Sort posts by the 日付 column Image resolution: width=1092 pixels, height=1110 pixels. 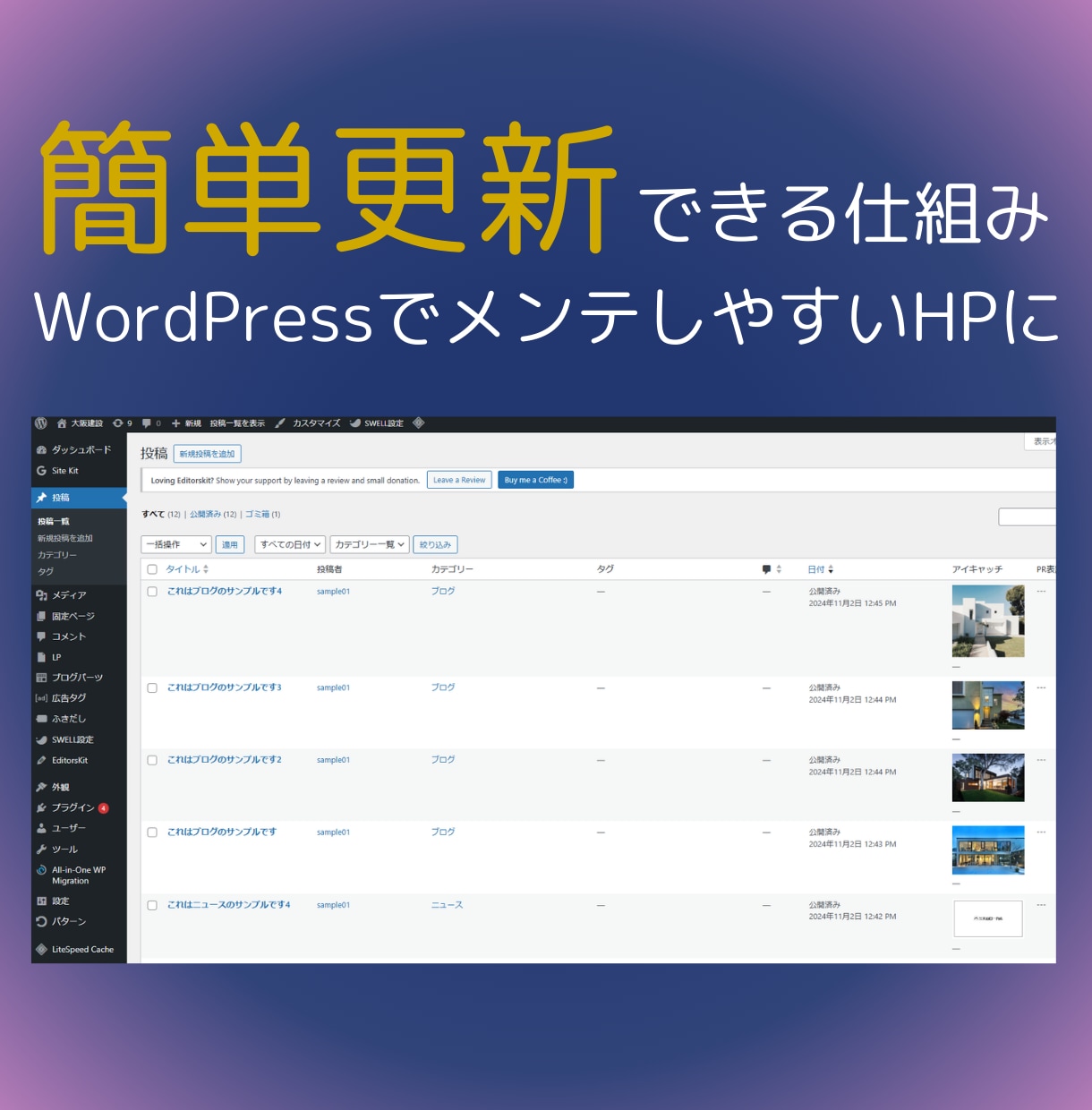[821, 569]
